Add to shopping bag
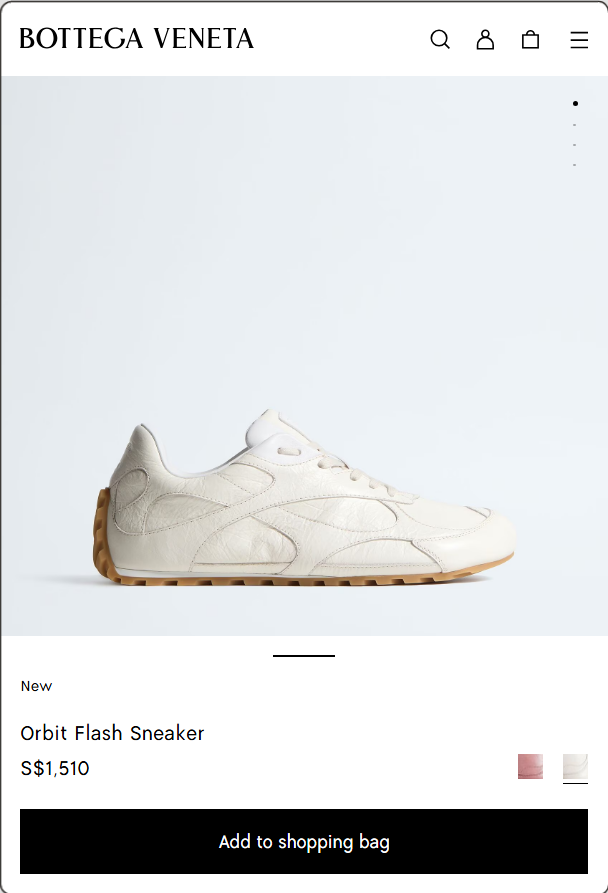The width and height of the screenshot is (608, 893). (304, 841)
